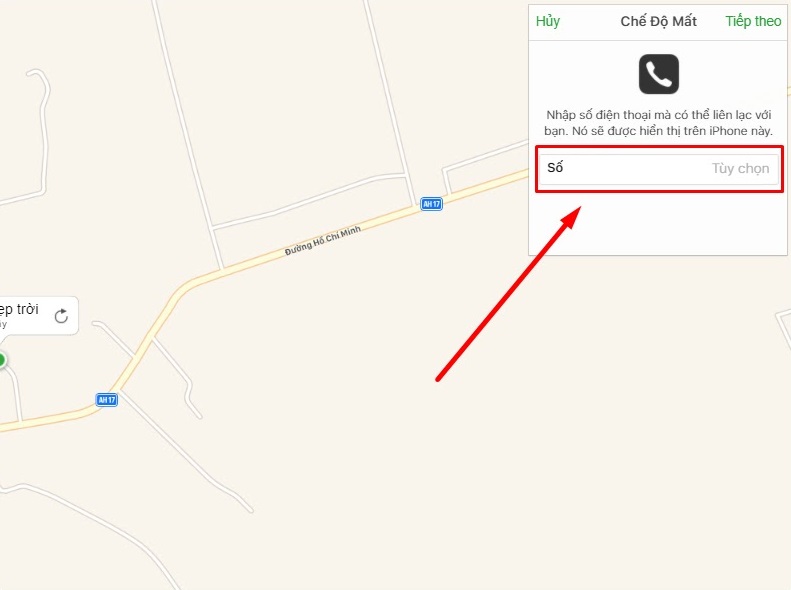Cancel Lost Mode with Hủy
The width and height of the screenshot is (791, 590).
(548, 21)
